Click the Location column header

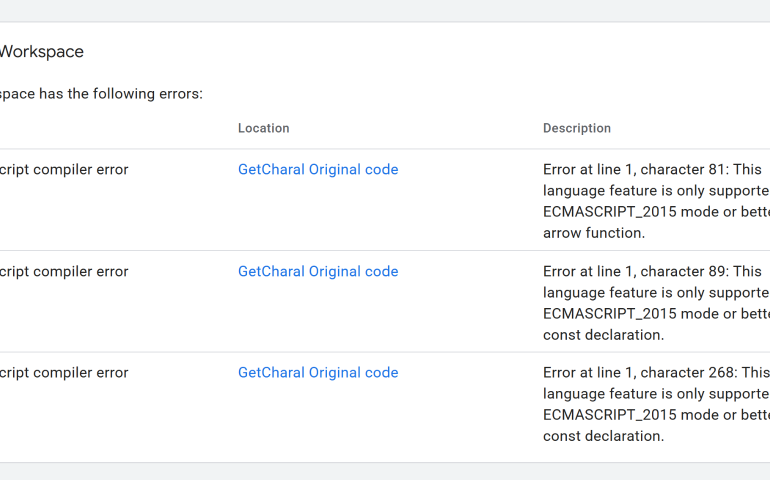[264, 128]
